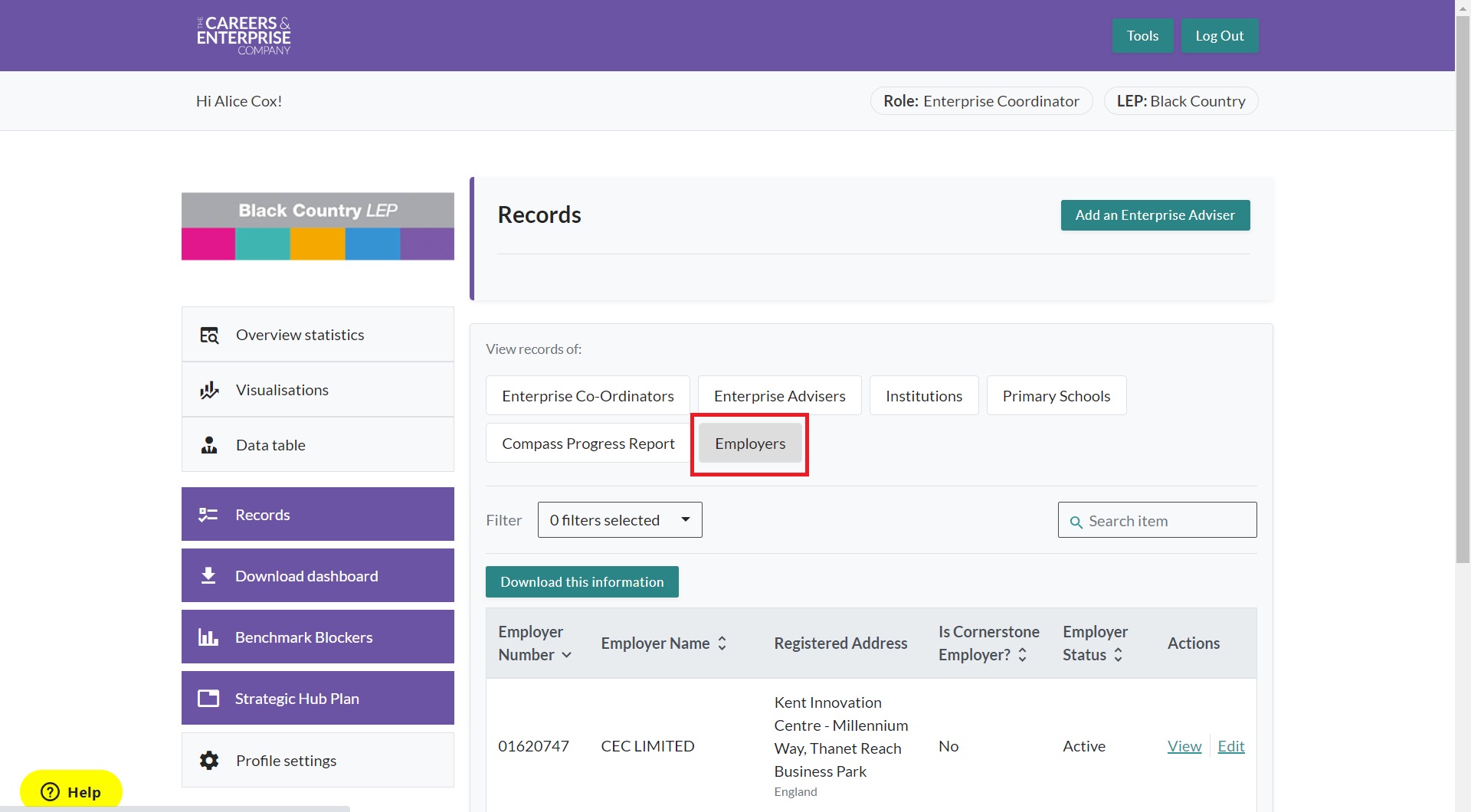Click the Visualisations chart icon
This screenshot has width=1471, height=812.
[209, 390]
